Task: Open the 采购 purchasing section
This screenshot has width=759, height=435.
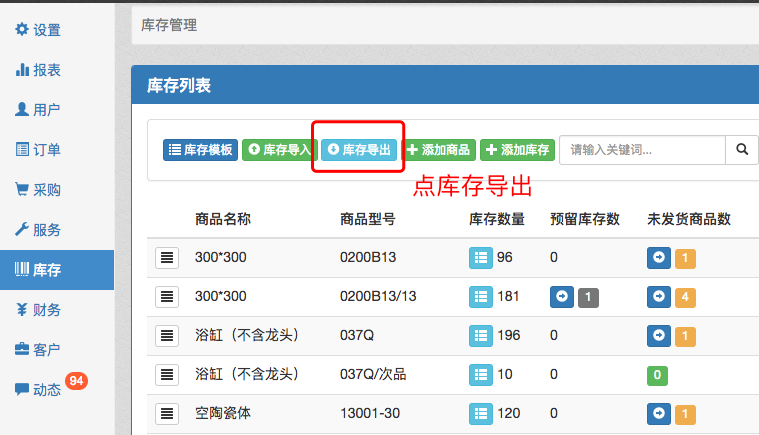Action: 38,190
